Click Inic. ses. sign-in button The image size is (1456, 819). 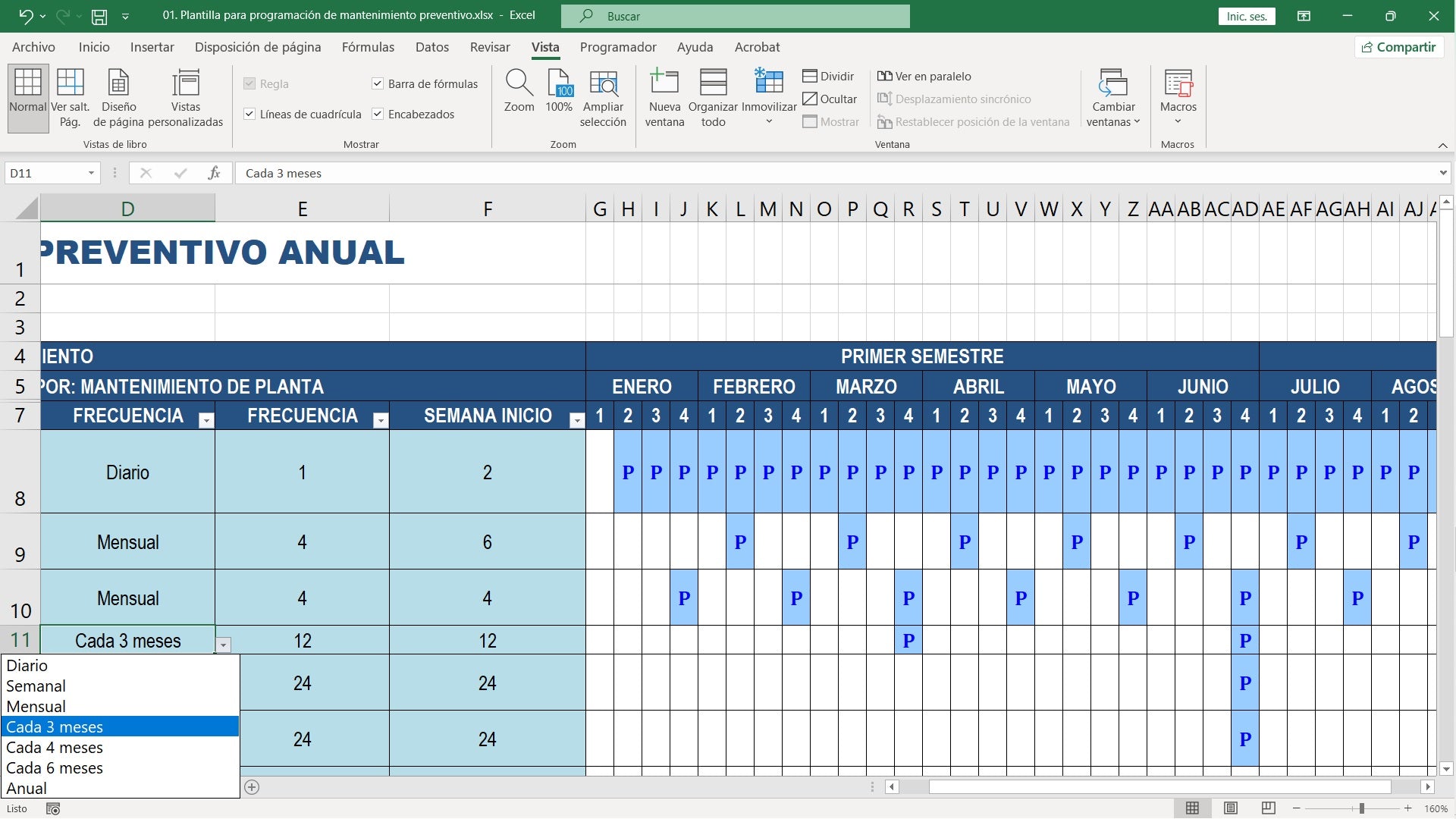pos(1247,16)
